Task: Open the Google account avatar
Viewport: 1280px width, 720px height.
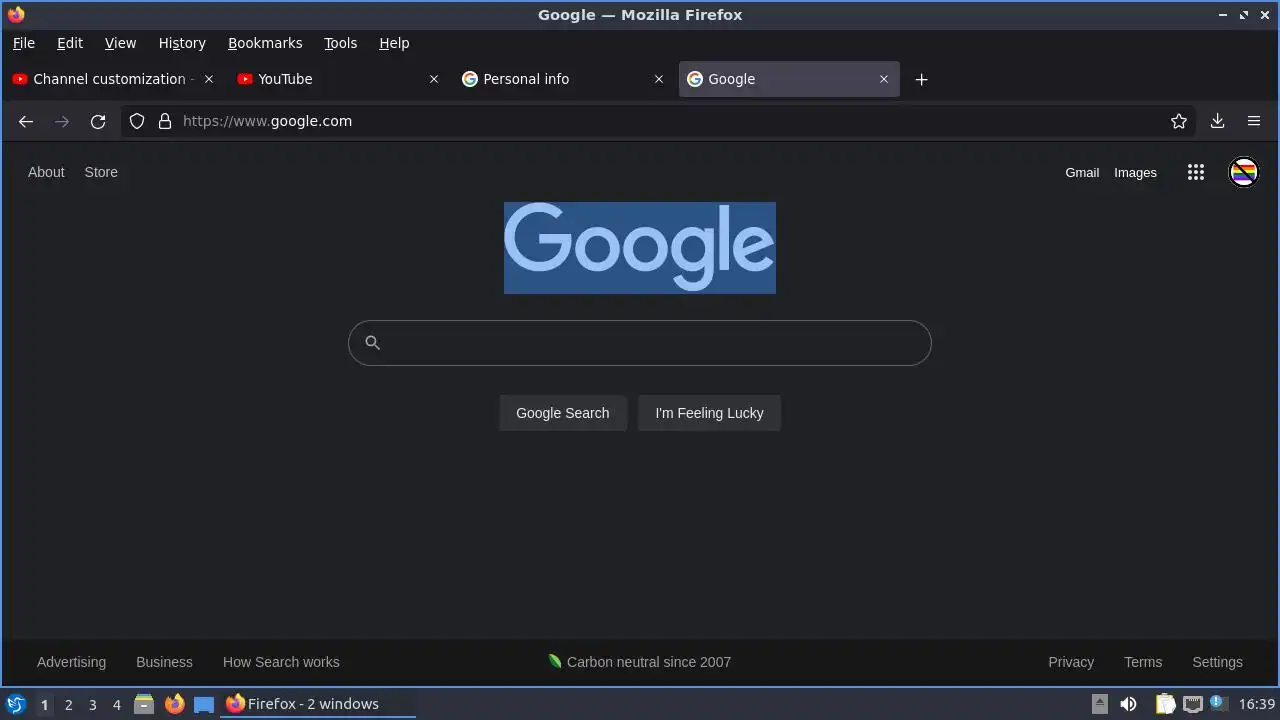Action: 1243,172
